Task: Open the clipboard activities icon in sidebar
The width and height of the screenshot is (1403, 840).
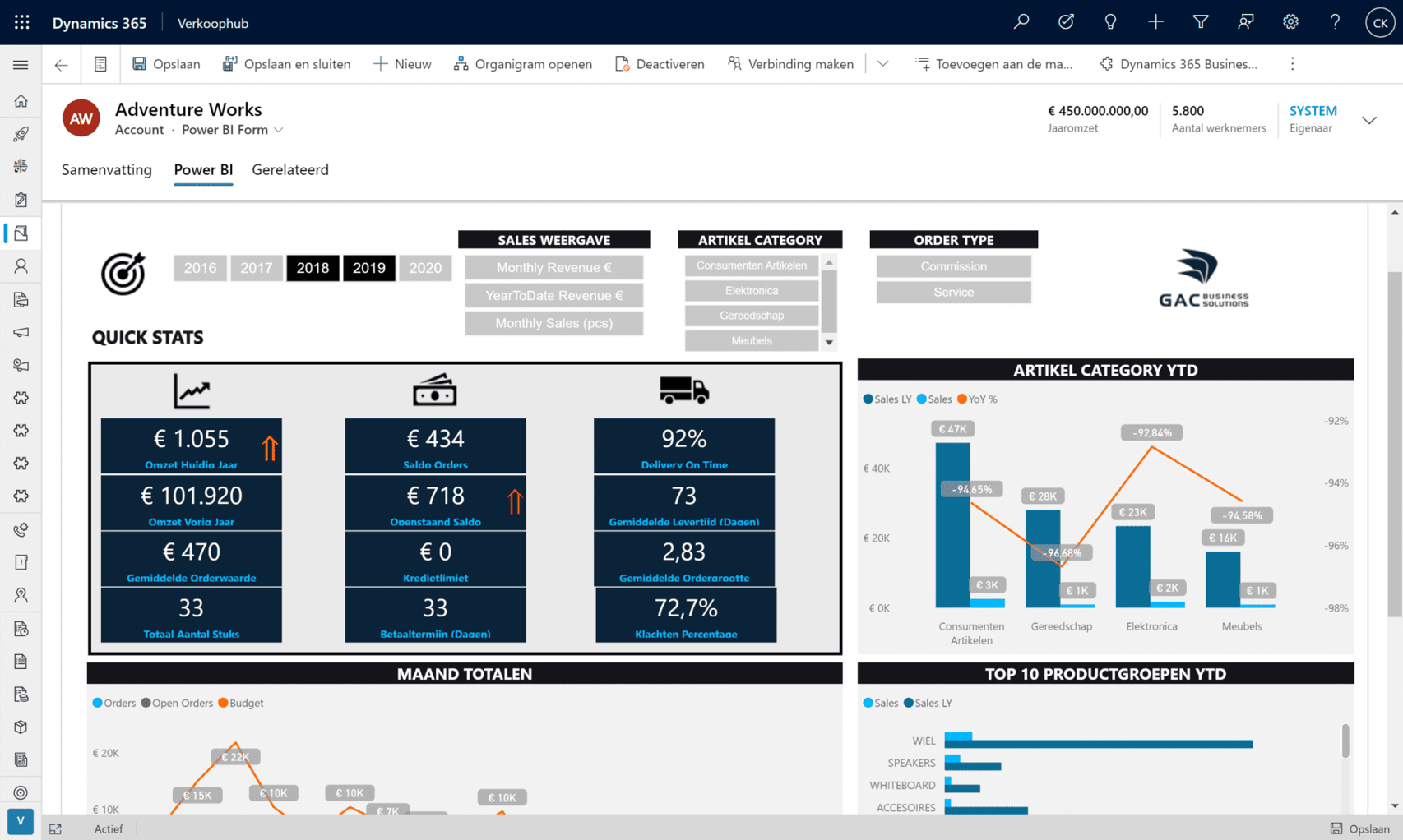Action: (x=21, y=200)
